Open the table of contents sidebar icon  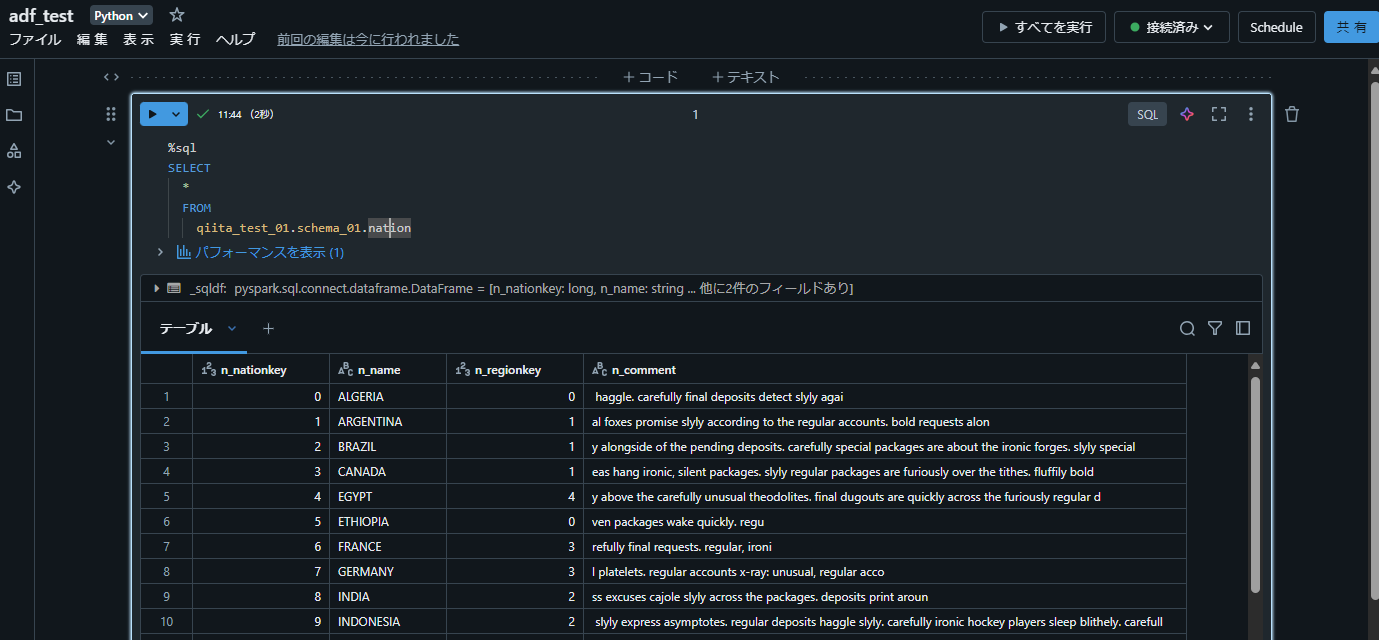pos(14,79)
